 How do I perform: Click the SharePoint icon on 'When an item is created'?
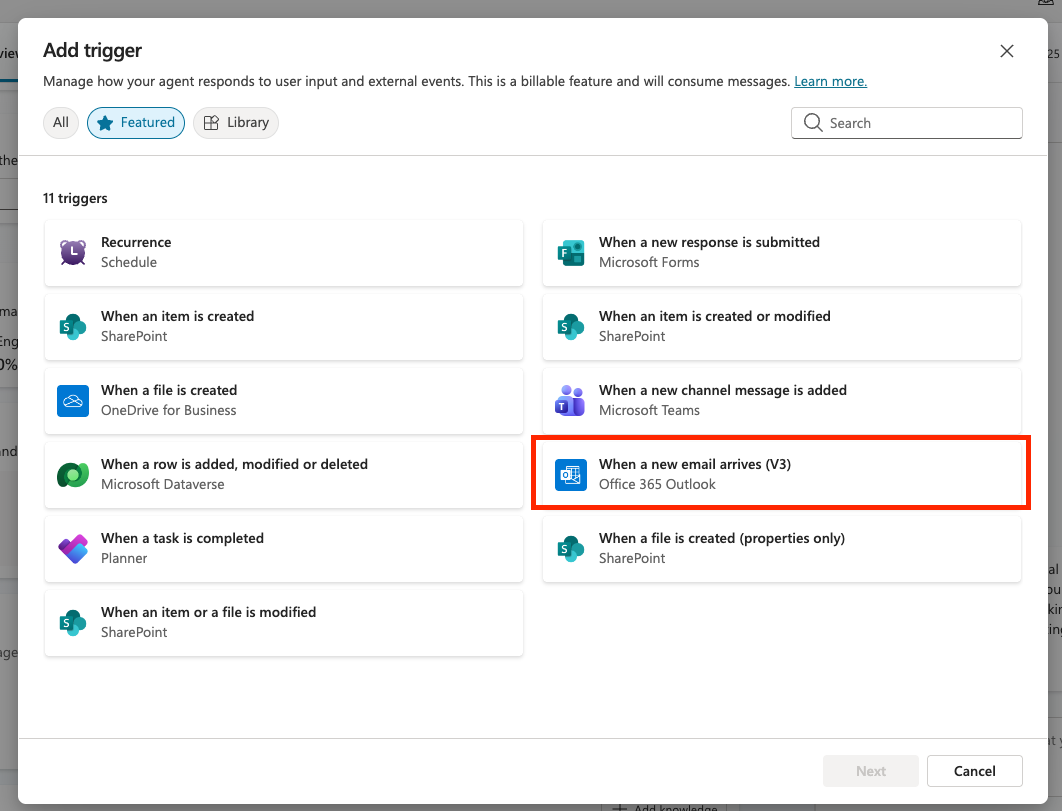click(x=70, y=326)
